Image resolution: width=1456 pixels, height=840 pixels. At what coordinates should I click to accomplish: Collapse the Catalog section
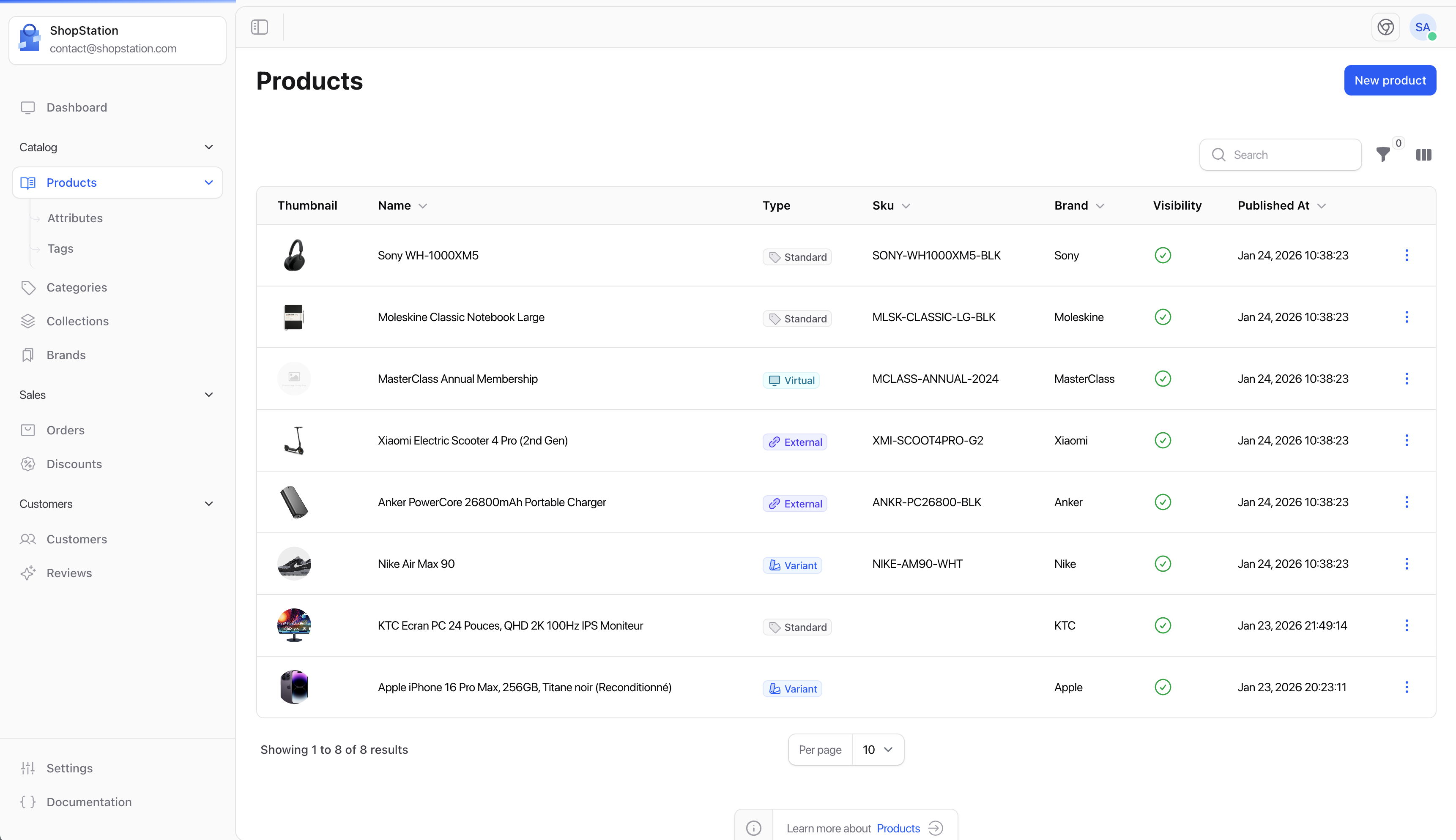pos(208,147)
